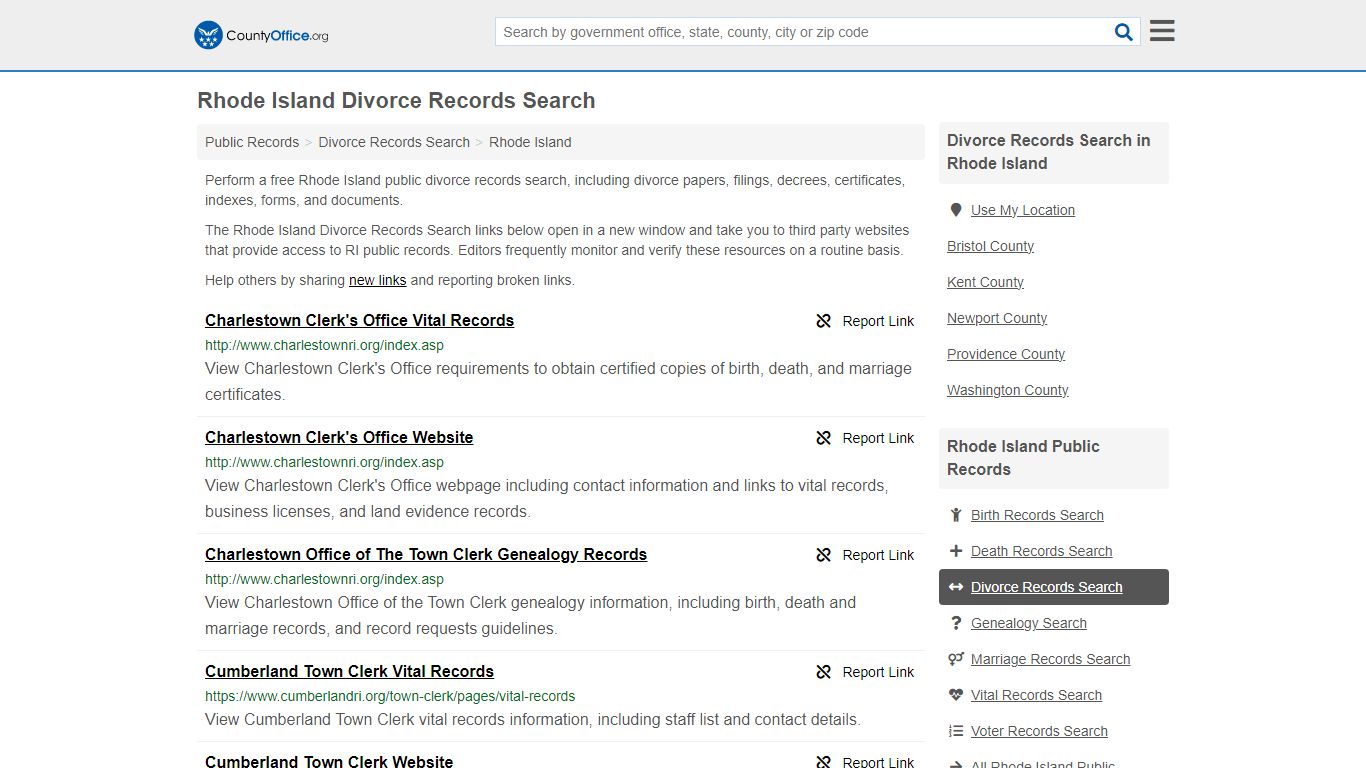Open Charlestown Office of The Town Clerk Genealogy Records
Viewport: 1366px width, 768px height.
[426, 554]
